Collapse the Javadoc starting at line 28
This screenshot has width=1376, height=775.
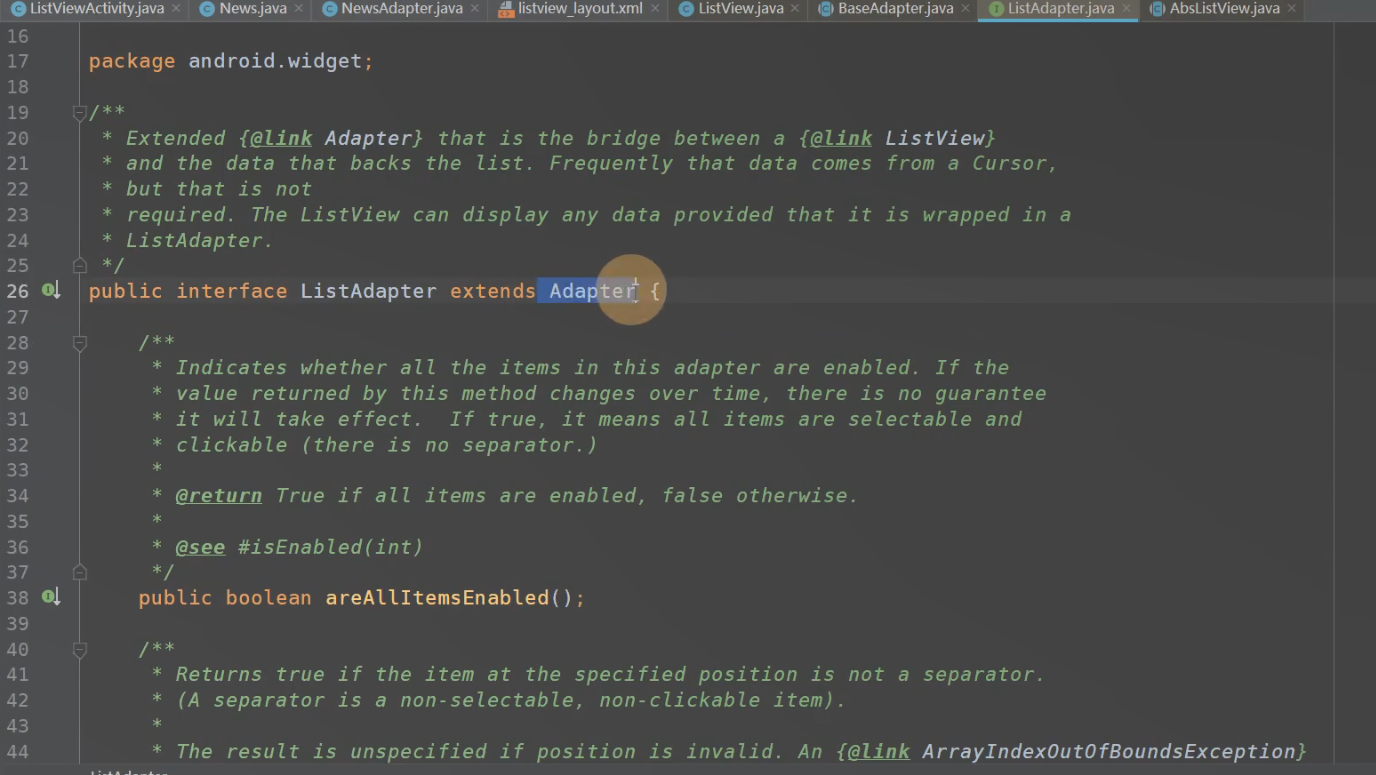(x=80, y=343)
